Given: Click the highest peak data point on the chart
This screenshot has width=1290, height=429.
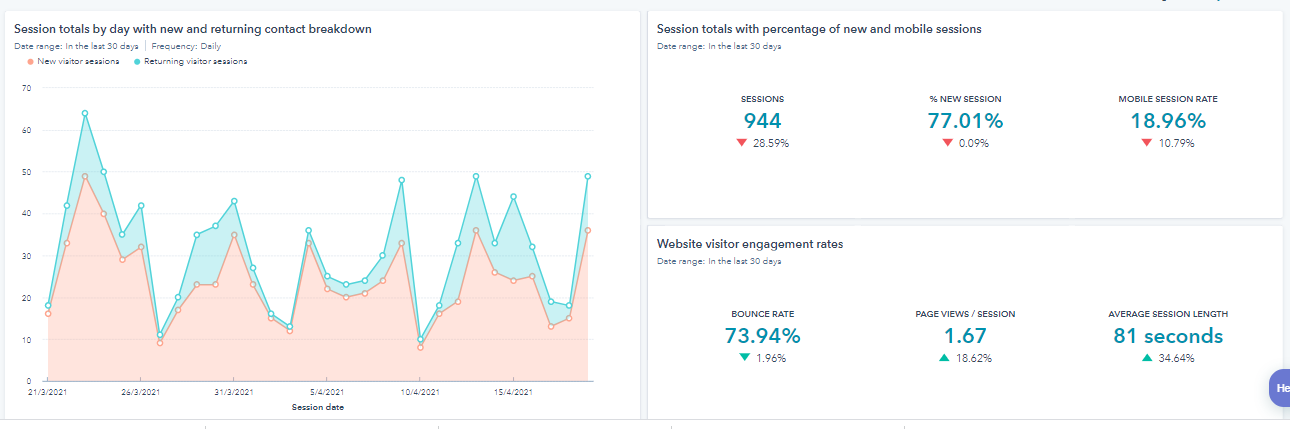Looking at the screenshot, I should (85, 113).
